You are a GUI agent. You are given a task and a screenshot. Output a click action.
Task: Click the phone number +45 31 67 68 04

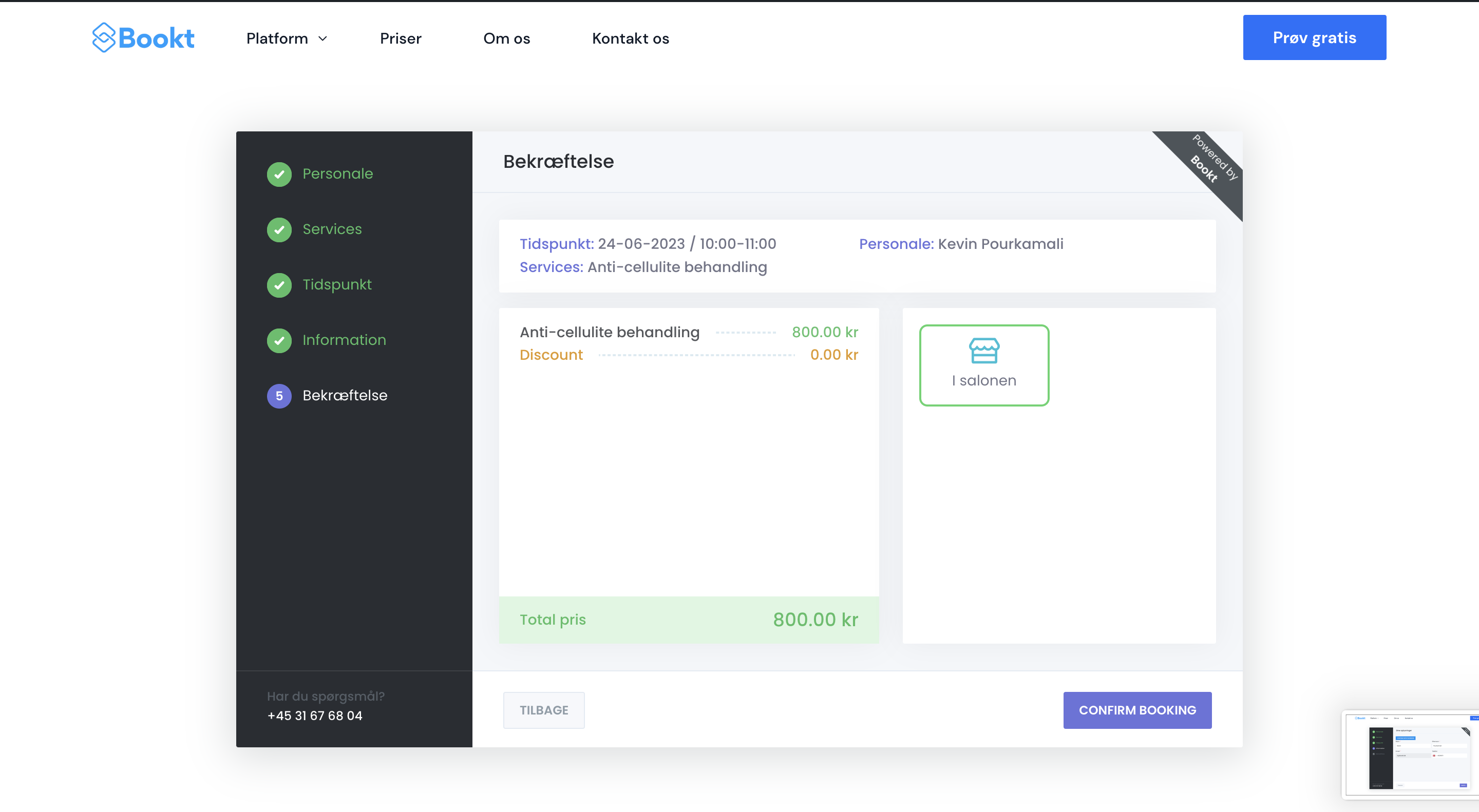tap(315, 716)
